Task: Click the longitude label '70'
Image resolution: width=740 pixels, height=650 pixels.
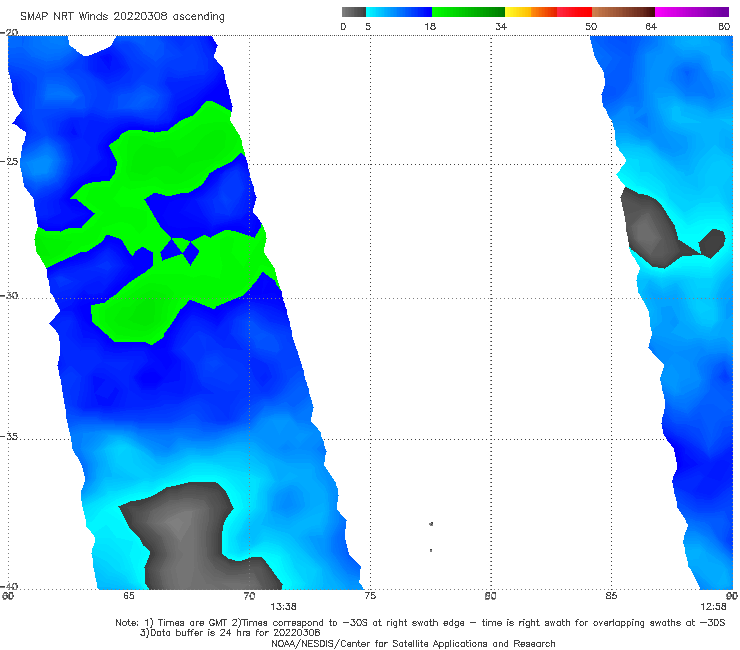Action: click(249, 596)
